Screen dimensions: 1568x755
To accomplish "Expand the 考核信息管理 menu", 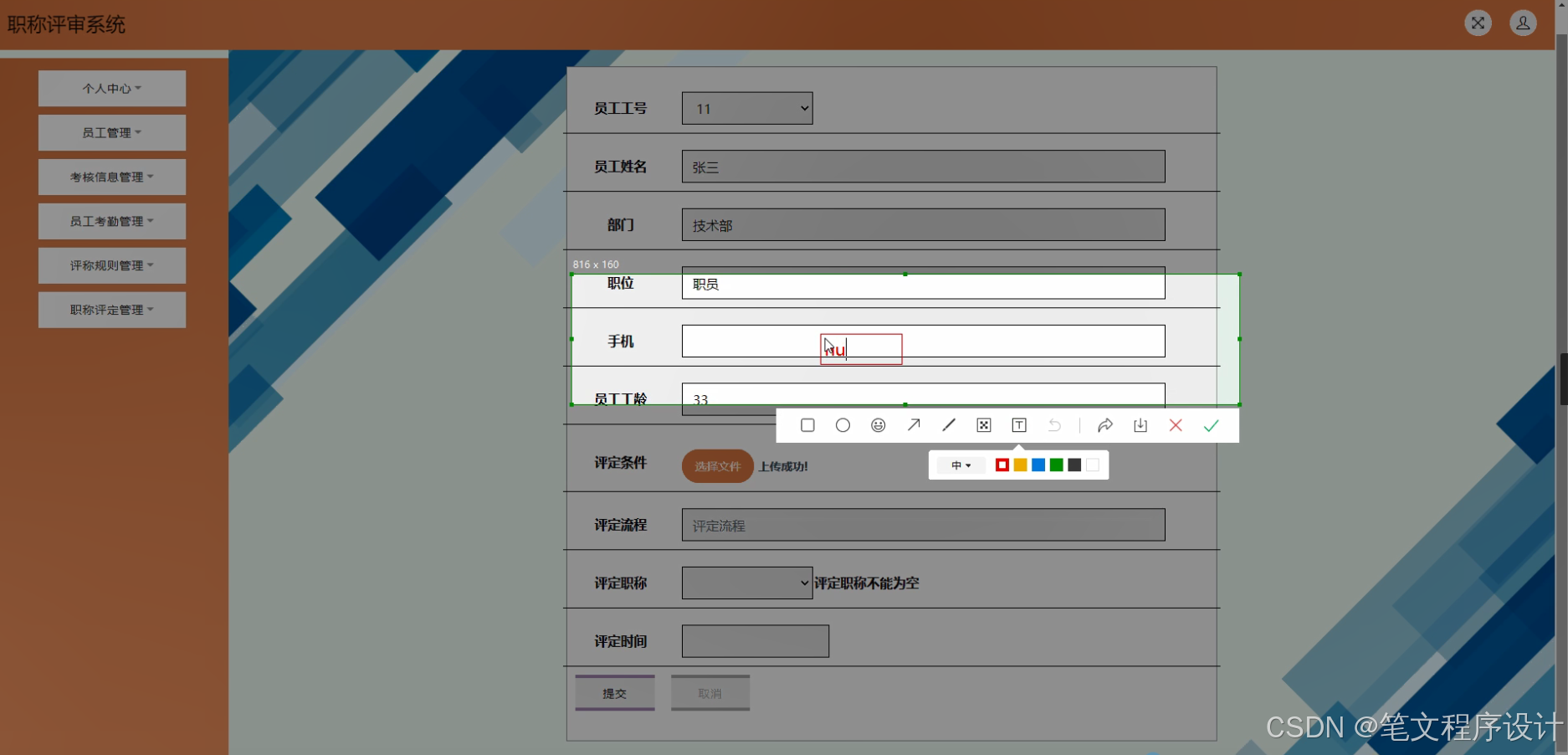I will point(112,177).
